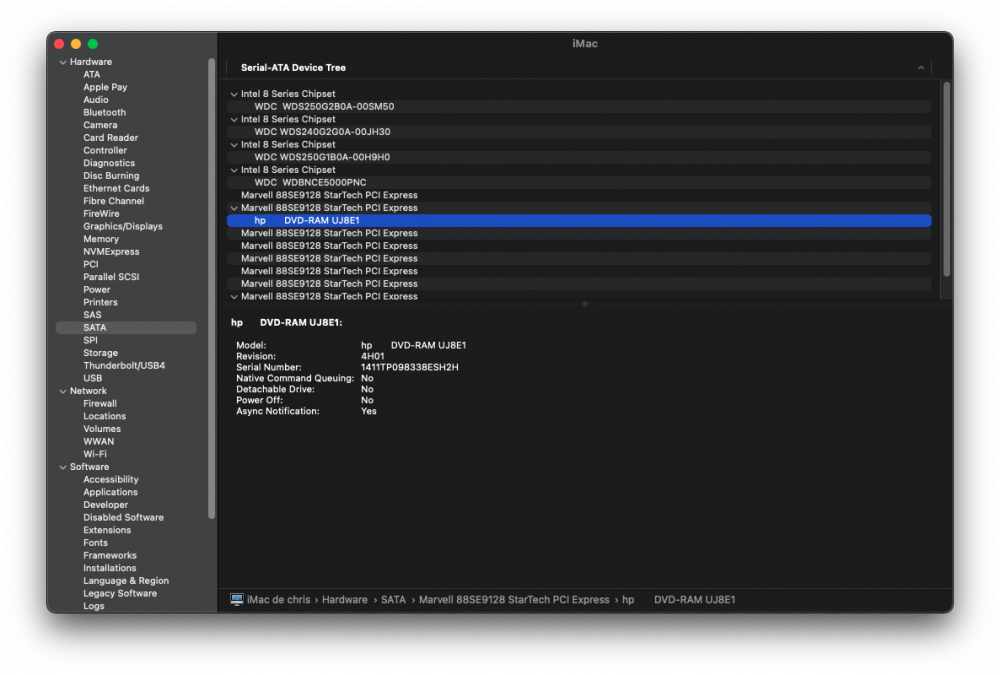Show Thunderbolt/USB4 information

click(x=124, y=366)
